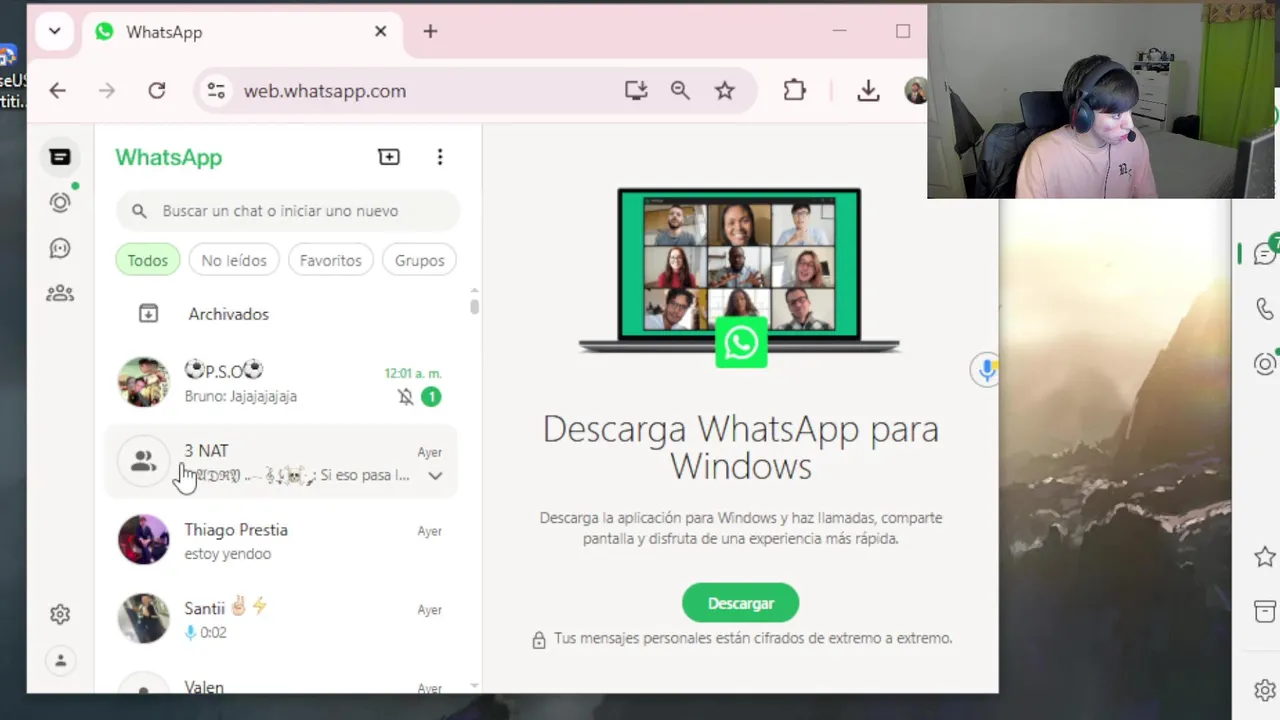Open the Channels icon in sidebar

pos(60,248)
